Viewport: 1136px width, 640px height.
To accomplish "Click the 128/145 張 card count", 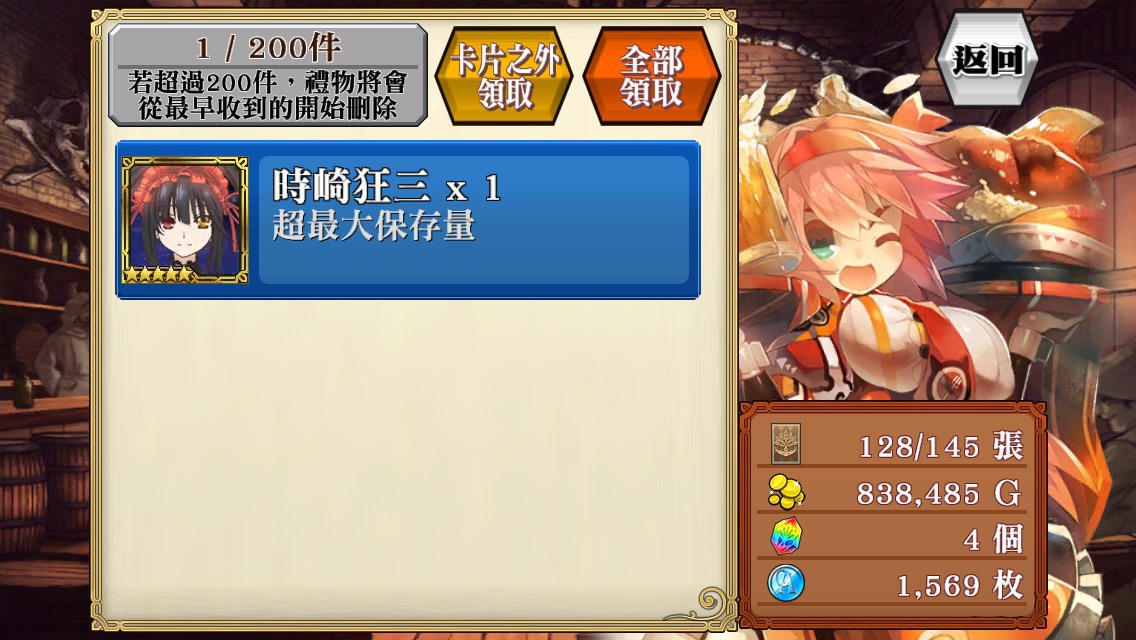I will click(940, 446).
